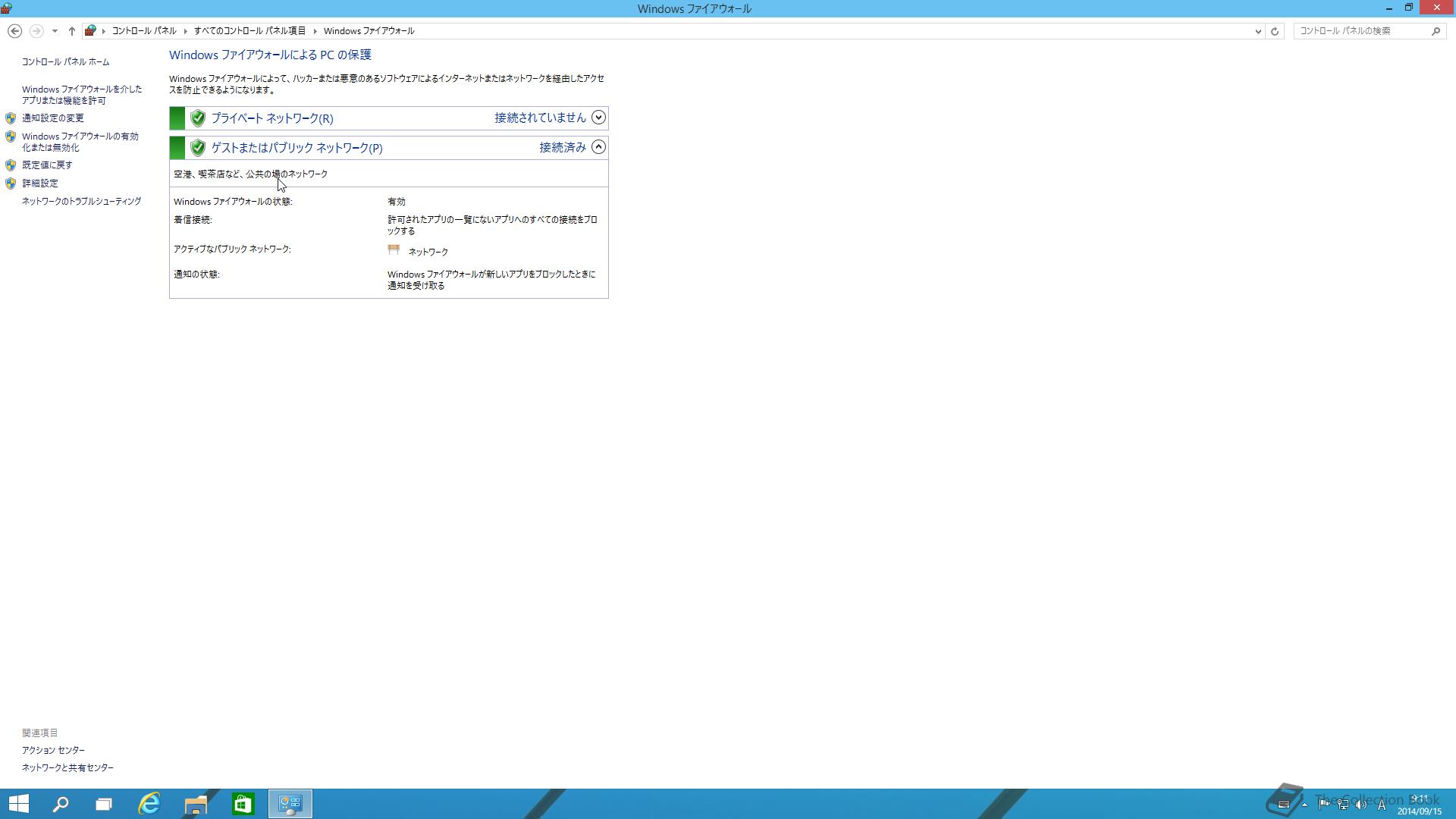This screenshot has width=1456, height=819.
Task: Click 着信接続 label
Action: click(x=193, y=220)
